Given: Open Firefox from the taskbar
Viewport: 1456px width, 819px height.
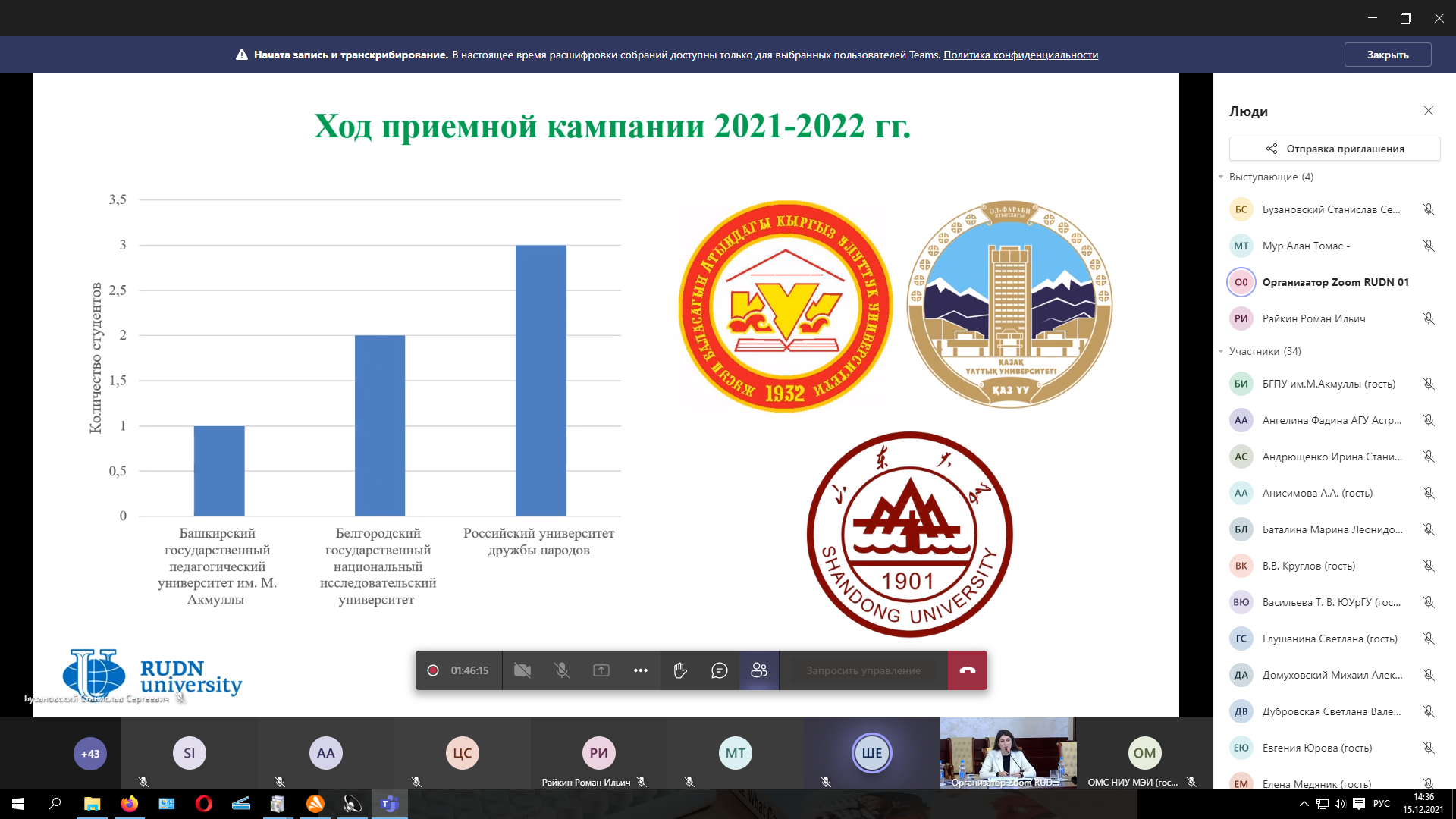Looking at the screenshot, I should (x=130, y=804).
